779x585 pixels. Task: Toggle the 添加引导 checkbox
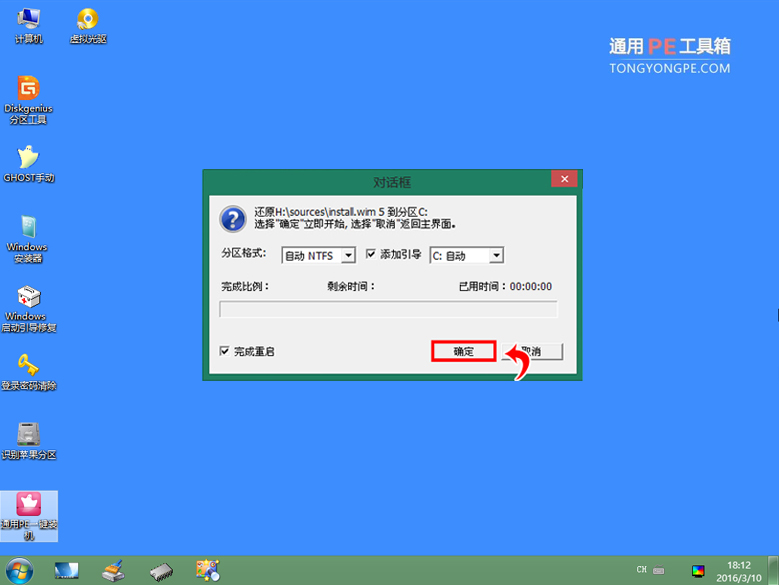click(371, 254)
